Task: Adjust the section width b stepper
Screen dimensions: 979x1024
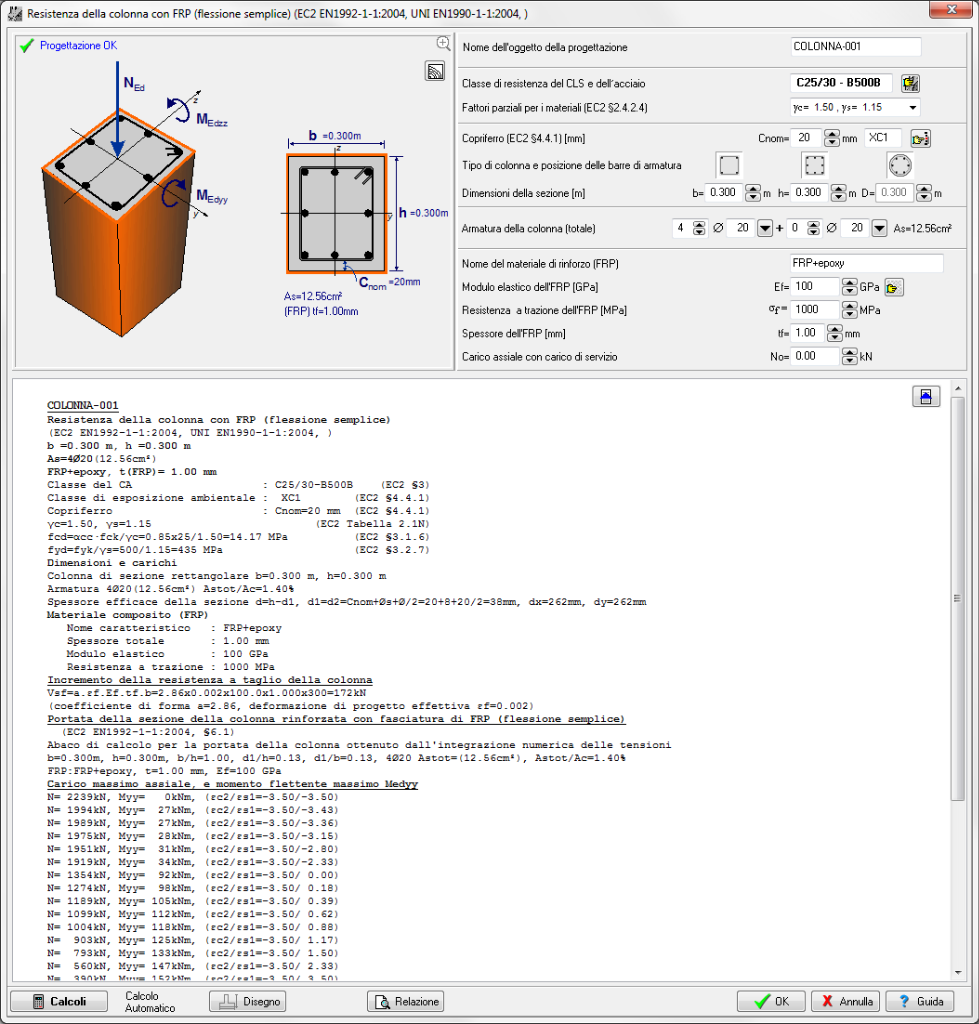Action: (x=752, y=193)
